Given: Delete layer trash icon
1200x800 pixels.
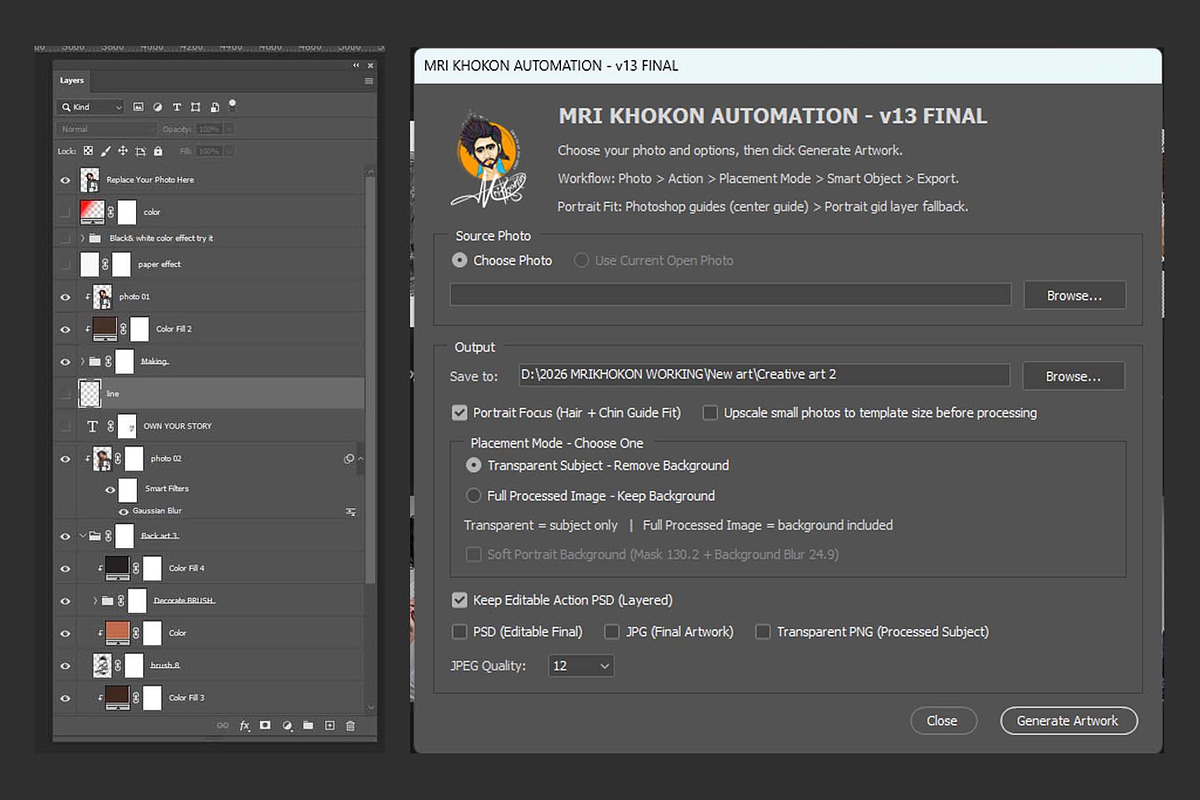Looking at the screenshot, I should pos(350,726).
